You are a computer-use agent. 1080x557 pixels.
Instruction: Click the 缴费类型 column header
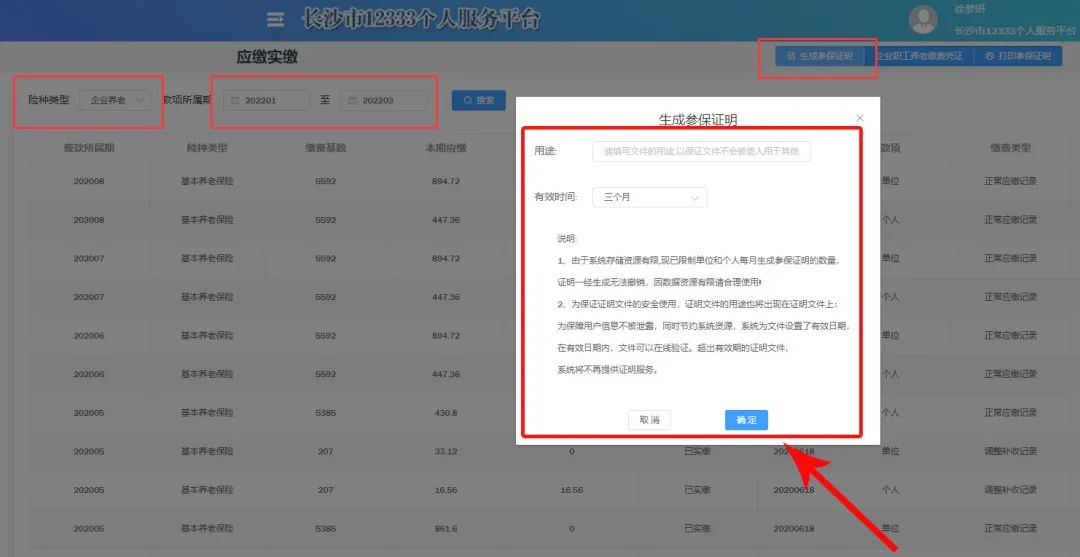coord(1010,148)
